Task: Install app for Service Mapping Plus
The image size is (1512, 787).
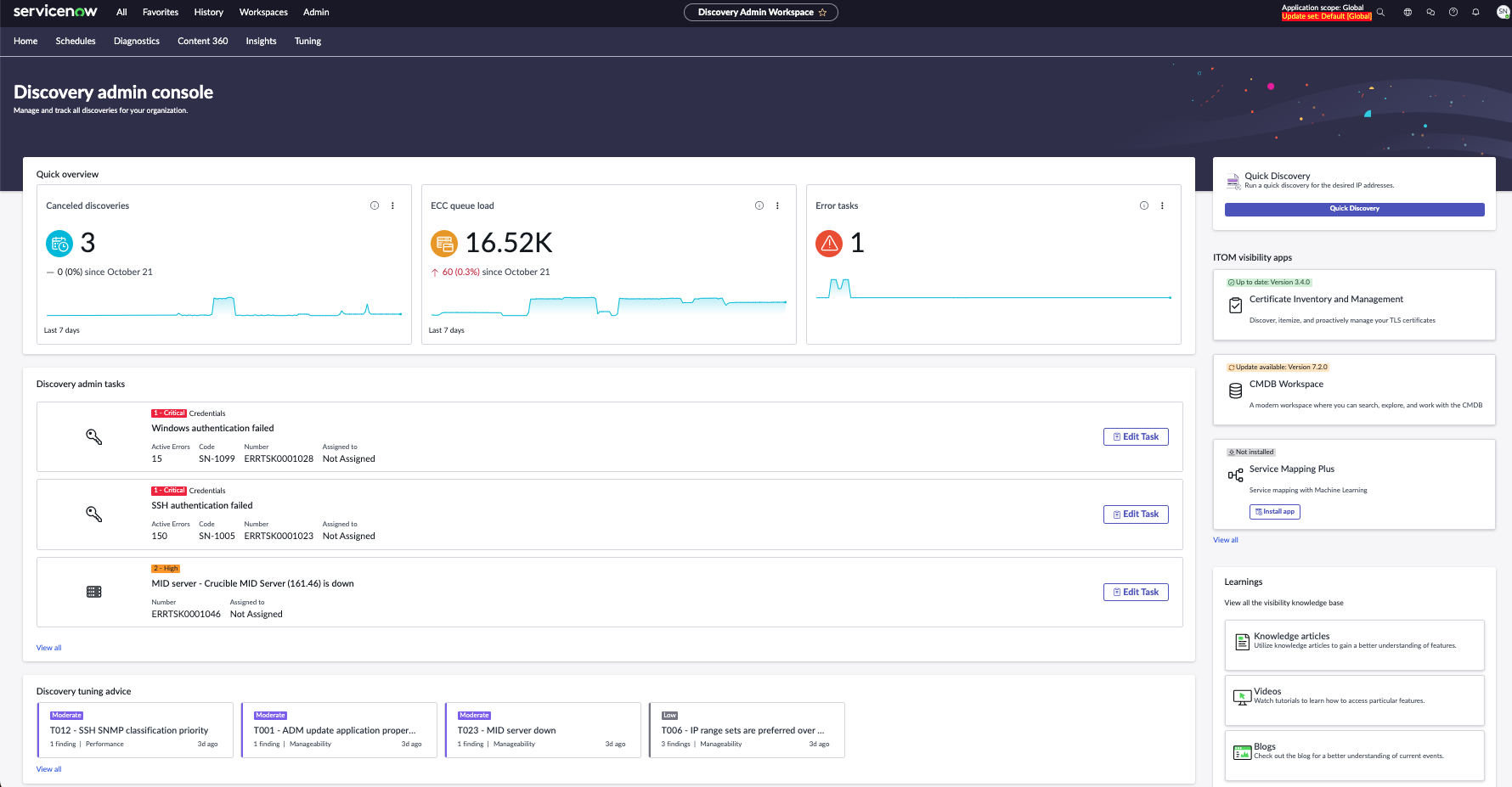Action: pyautogui.click(x=1274, y=511)
